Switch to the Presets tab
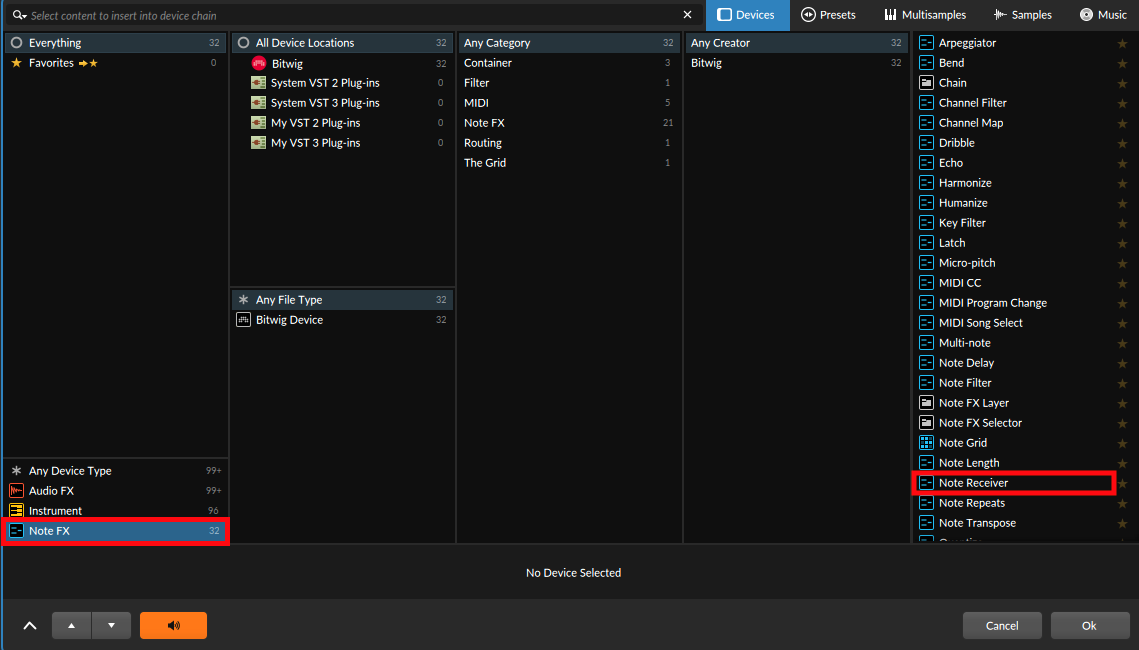 click(829, 15)
